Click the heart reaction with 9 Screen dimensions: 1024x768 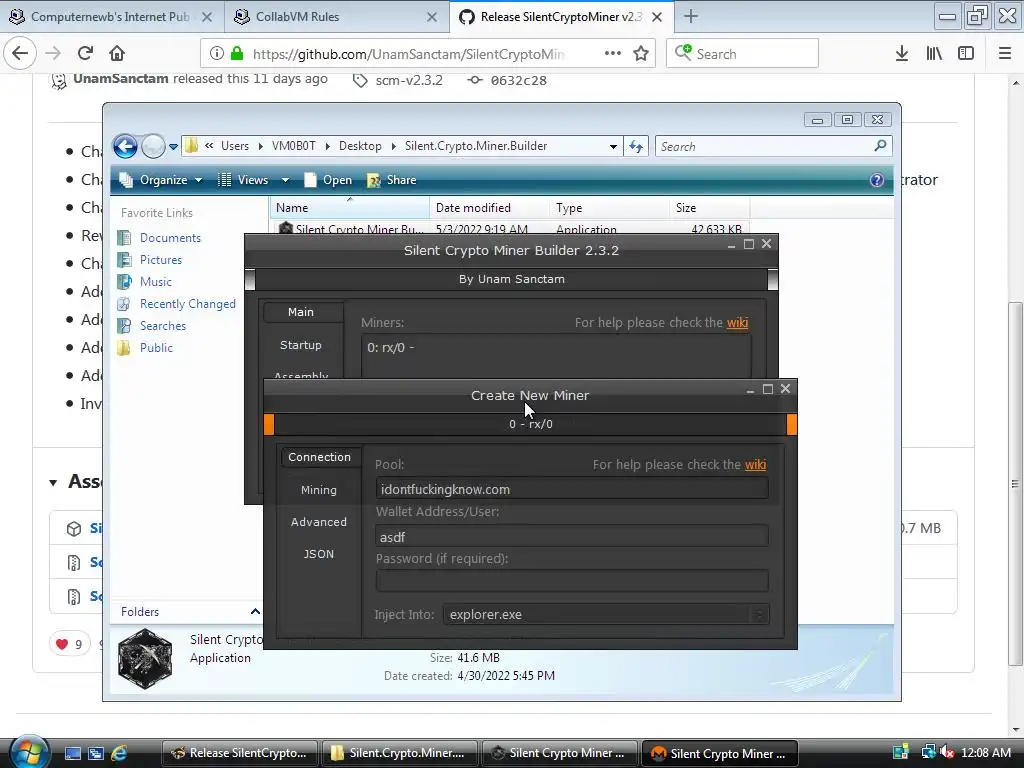tap(69, 645)
